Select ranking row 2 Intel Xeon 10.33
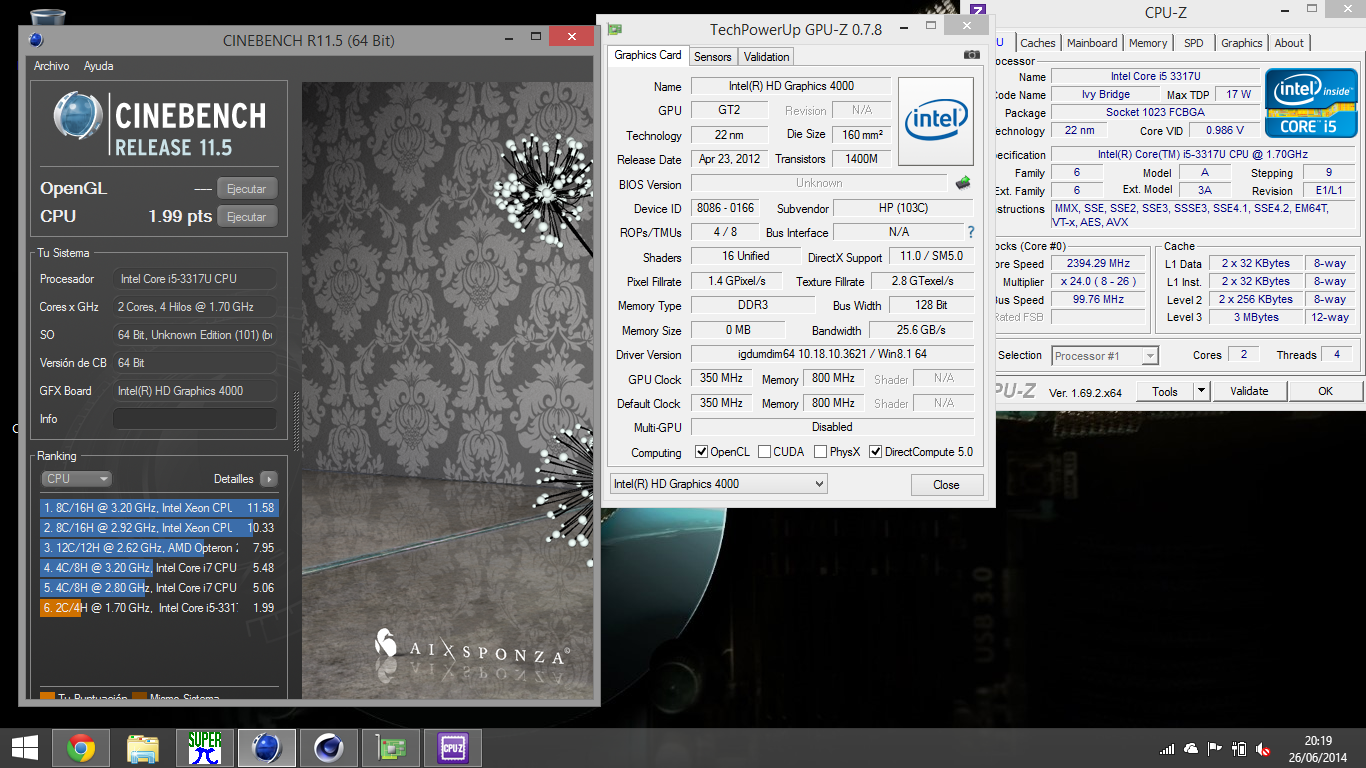 tap(158, 528)
